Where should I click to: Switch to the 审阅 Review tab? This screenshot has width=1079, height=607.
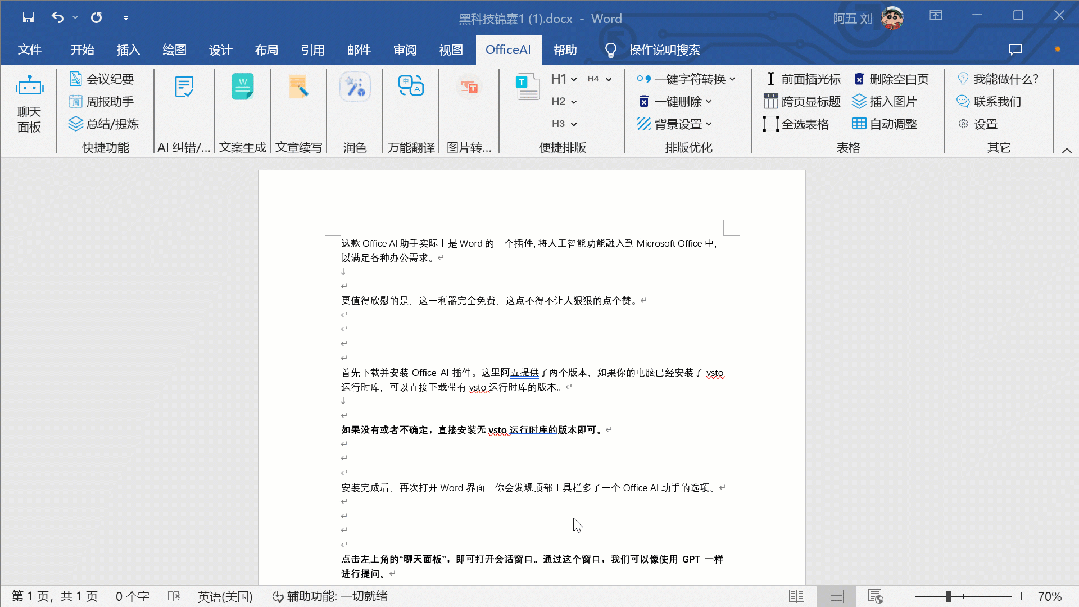(x=405, y=50)
